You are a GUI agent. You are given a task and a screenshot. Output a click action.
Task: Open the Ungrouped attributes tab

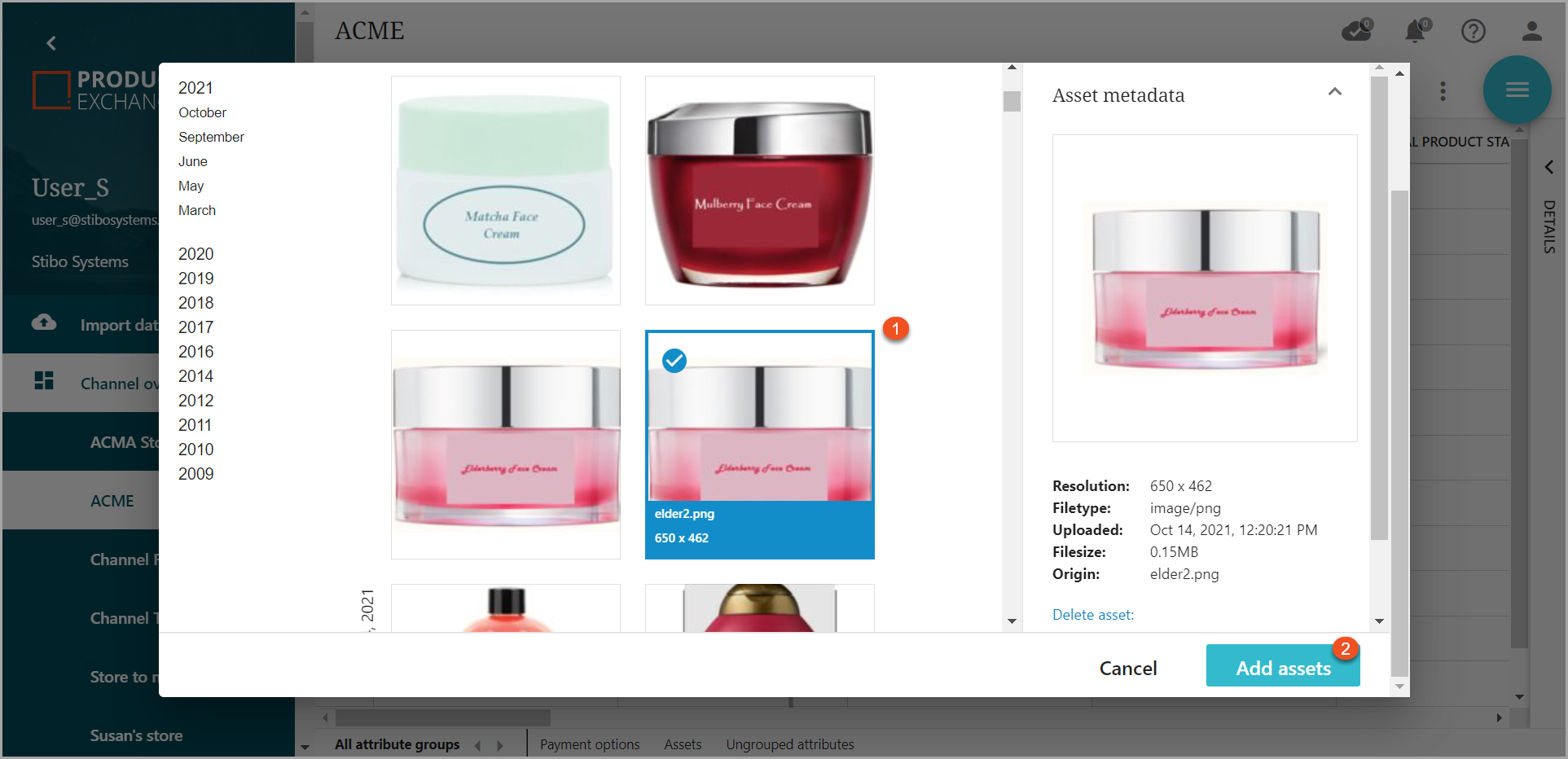click(x=789, y=744)
